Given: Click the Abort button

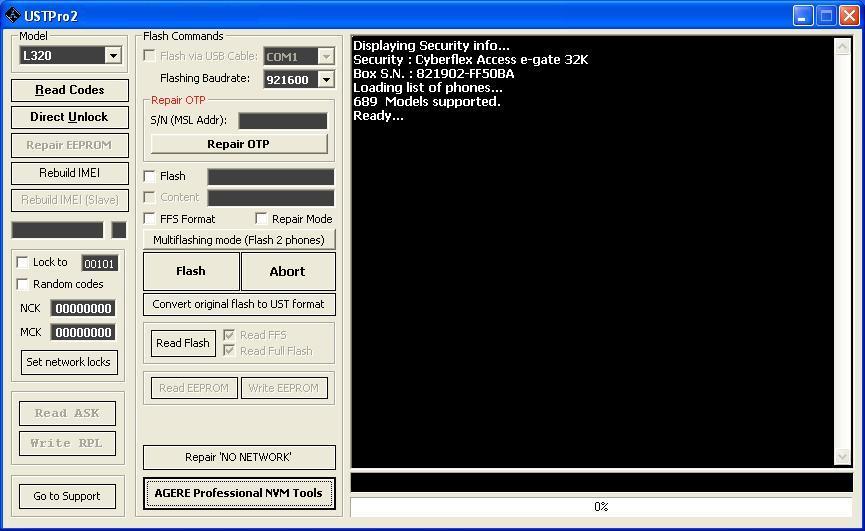Looking at the screenshot, I should pos(288,271).
